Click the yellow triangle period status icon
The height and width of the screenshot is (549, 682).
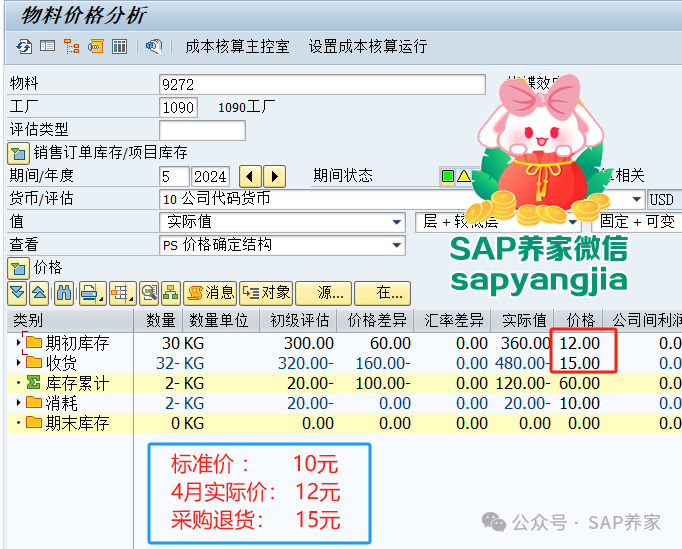[x=464, y=176]
